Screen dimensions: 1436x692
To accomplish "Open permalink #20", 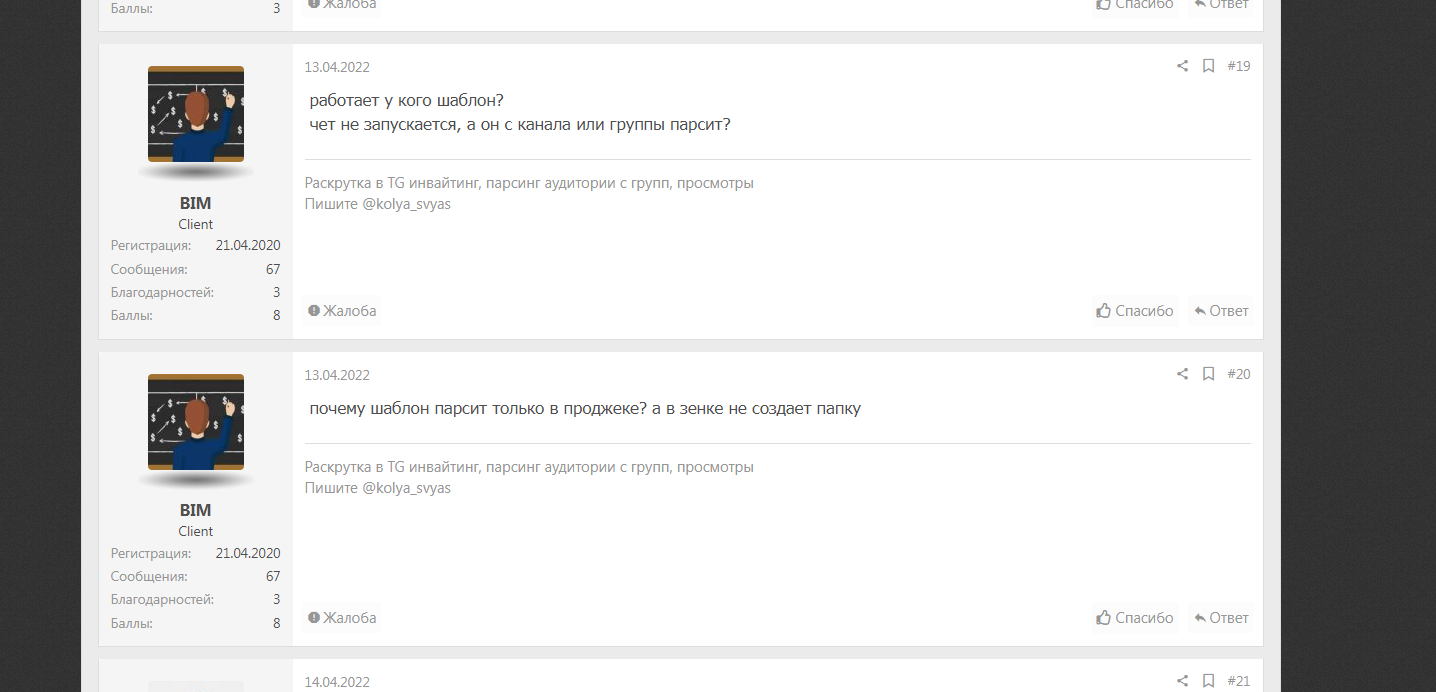I will (1239, 374).
